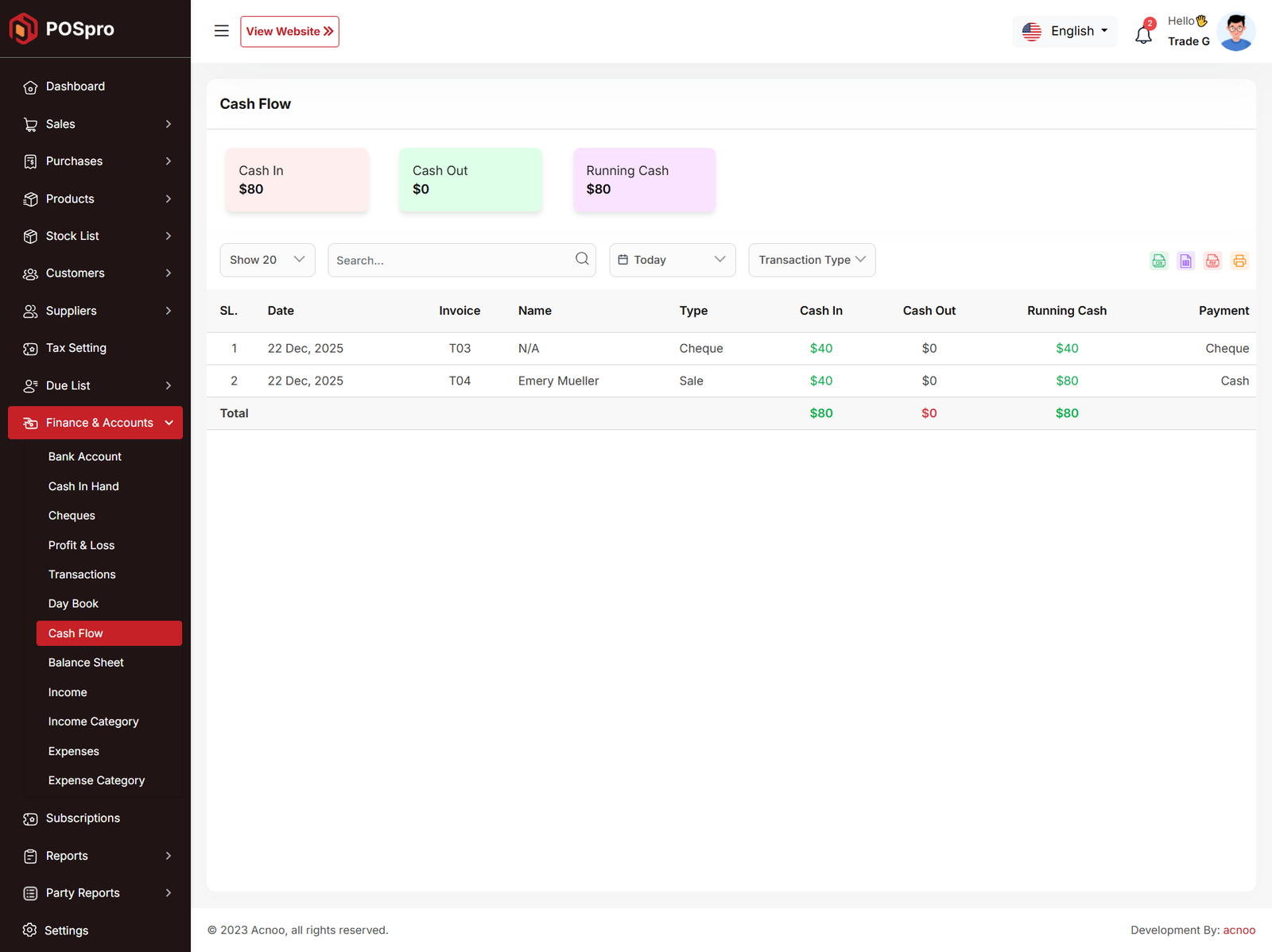Export the cash flow as CSV
The height and width of the screenshot is (952, 1272).
coord(1159,261)
